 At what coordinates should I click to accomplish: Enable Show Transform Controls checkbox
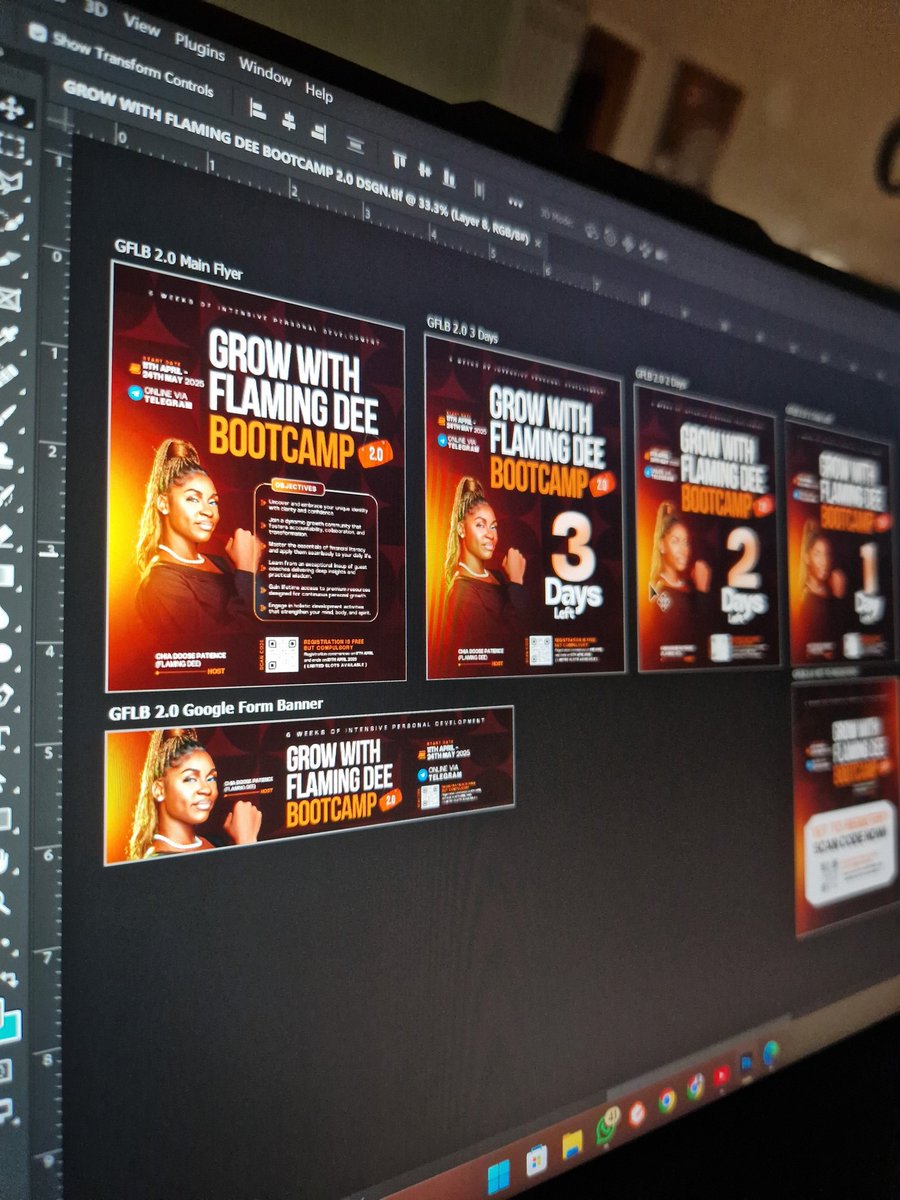pos(38,33)
